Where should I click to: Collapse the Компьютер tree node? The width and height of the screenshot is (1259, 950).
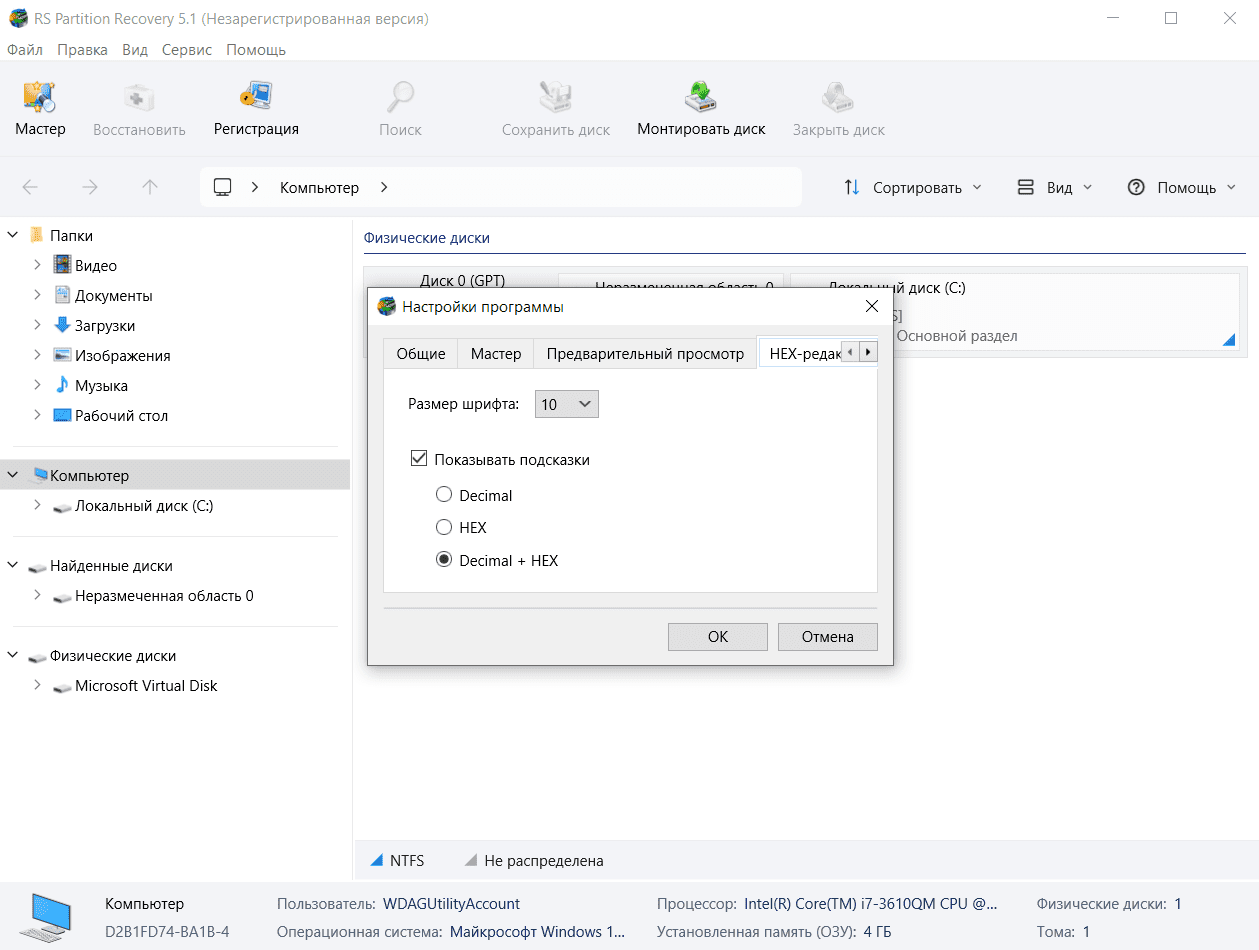(x=12, y=476)
